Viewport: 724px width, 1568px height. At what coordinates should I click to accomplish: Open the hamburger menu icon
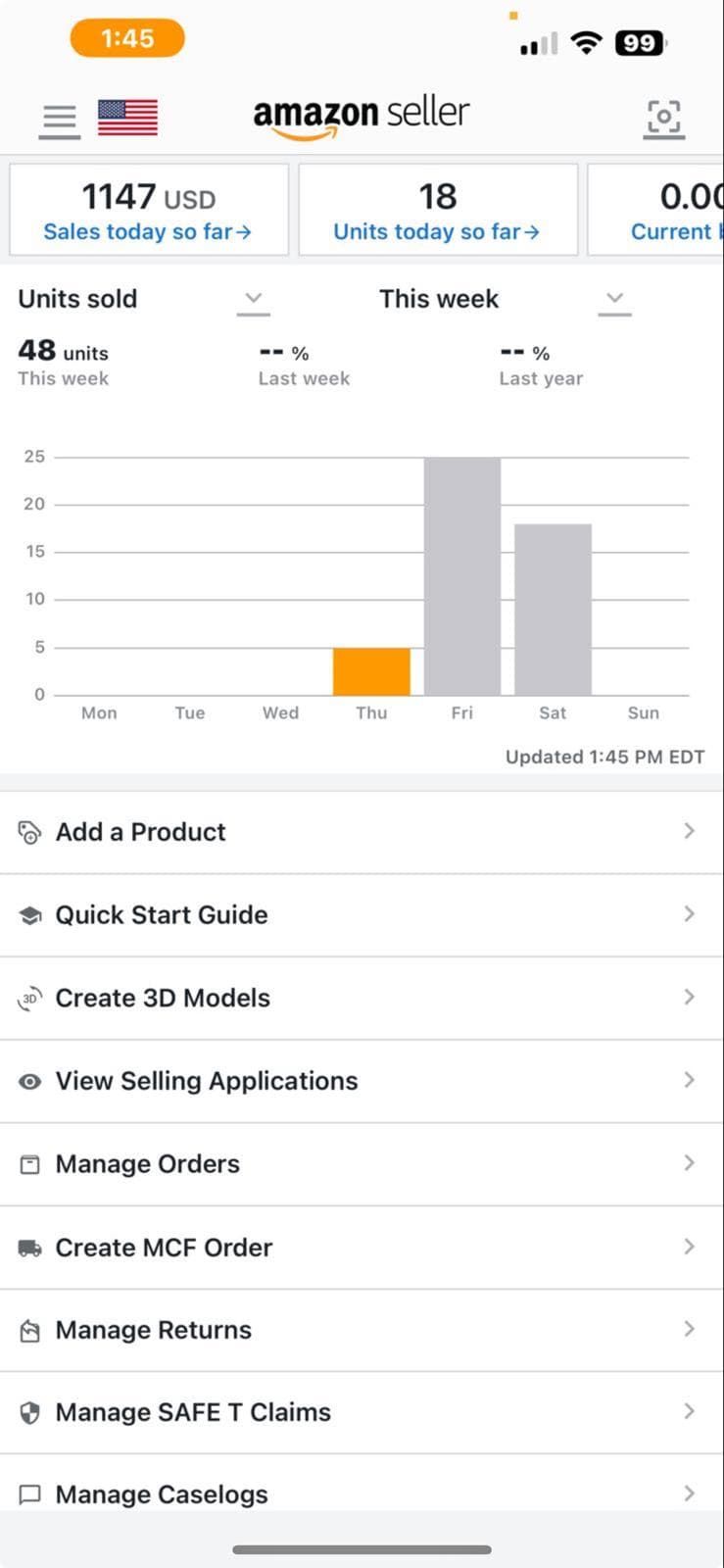(60, 120)
